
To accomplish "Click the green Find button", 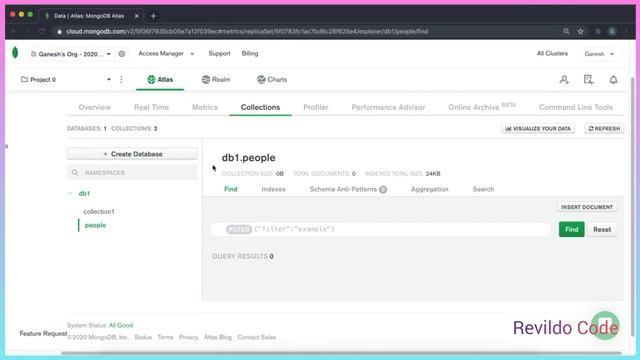I will pos(571,229).
